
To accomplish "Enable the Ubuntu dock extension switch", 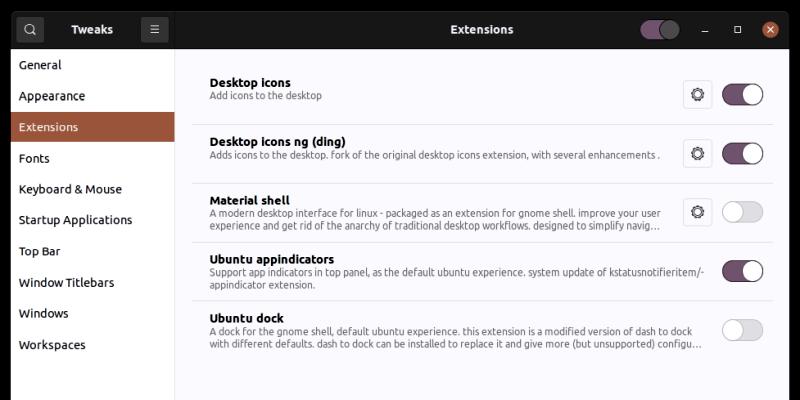I will [742, 330].
